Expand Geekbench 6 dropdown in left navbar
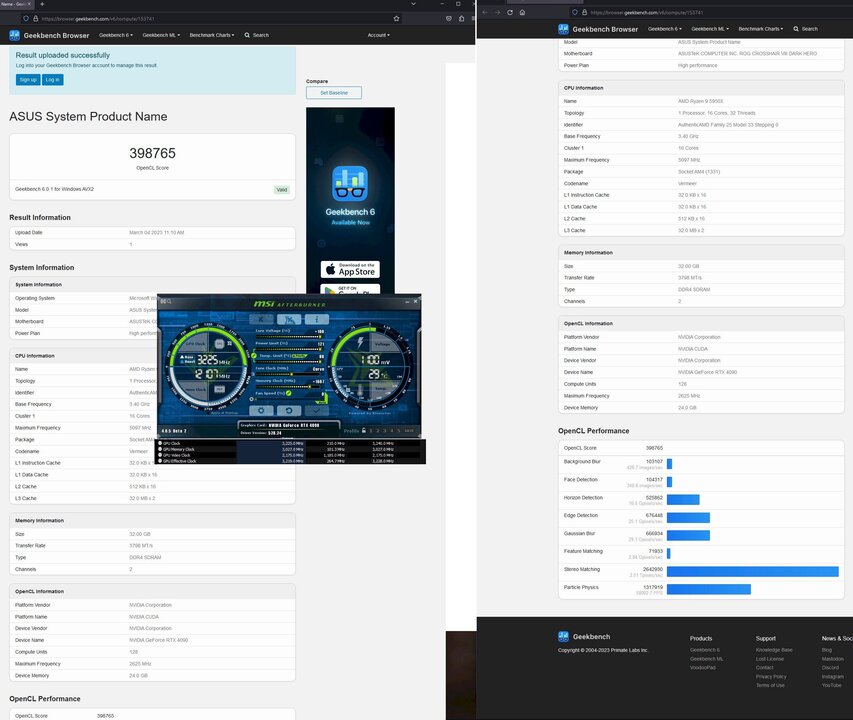This screenshot has height=720, width=853. point(116,35)
